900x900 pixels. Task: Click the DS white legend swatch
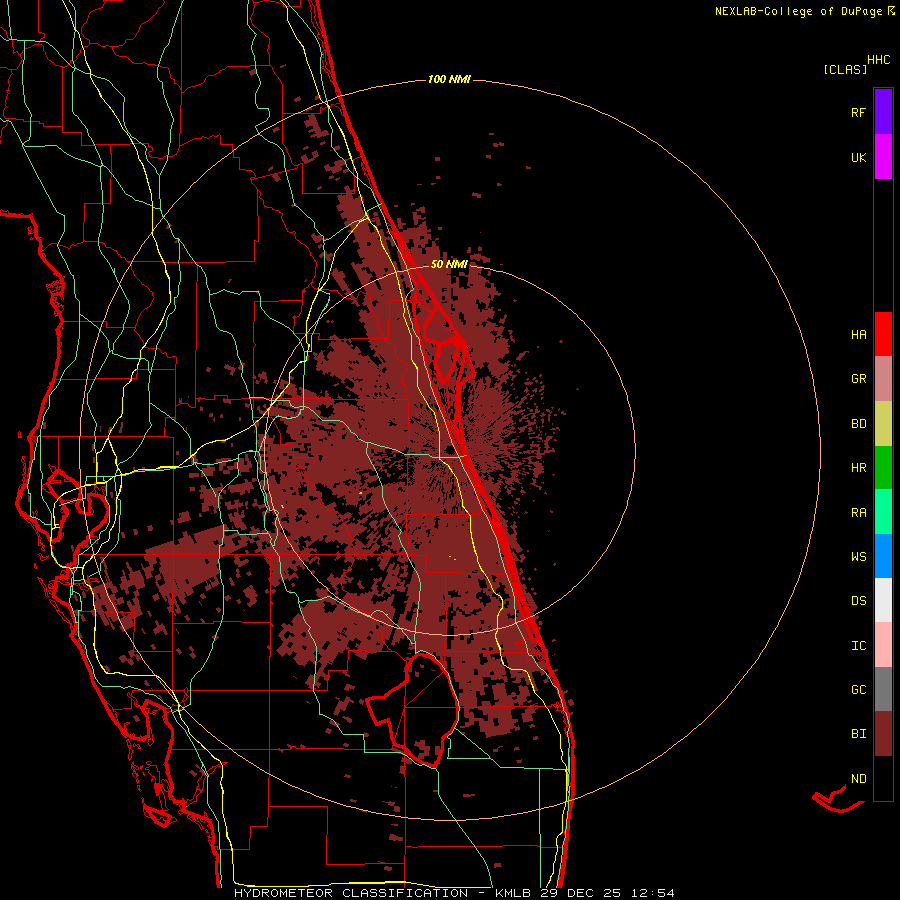pos(883,600)
